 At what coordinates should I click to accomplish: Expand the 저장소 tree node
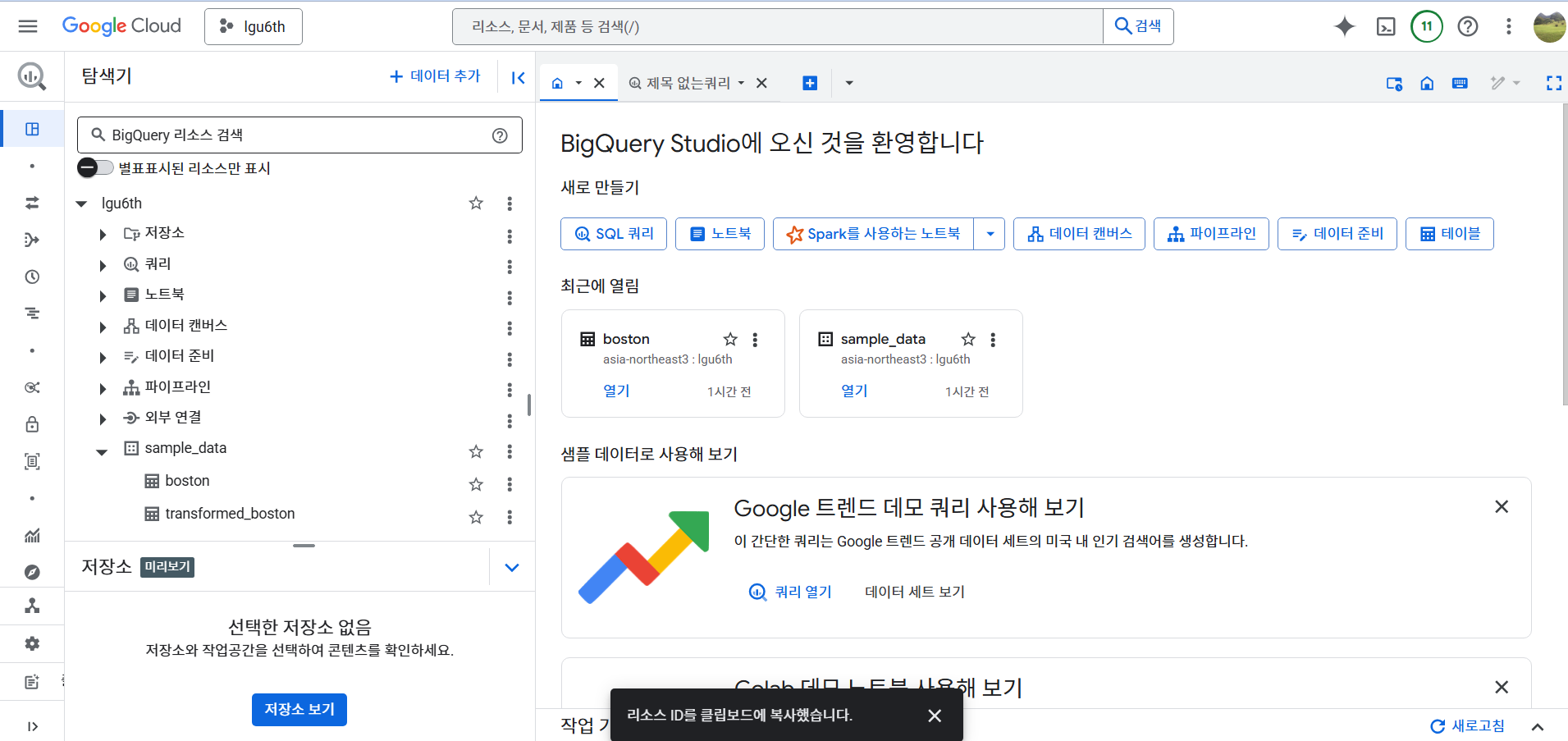click(103, 235)
